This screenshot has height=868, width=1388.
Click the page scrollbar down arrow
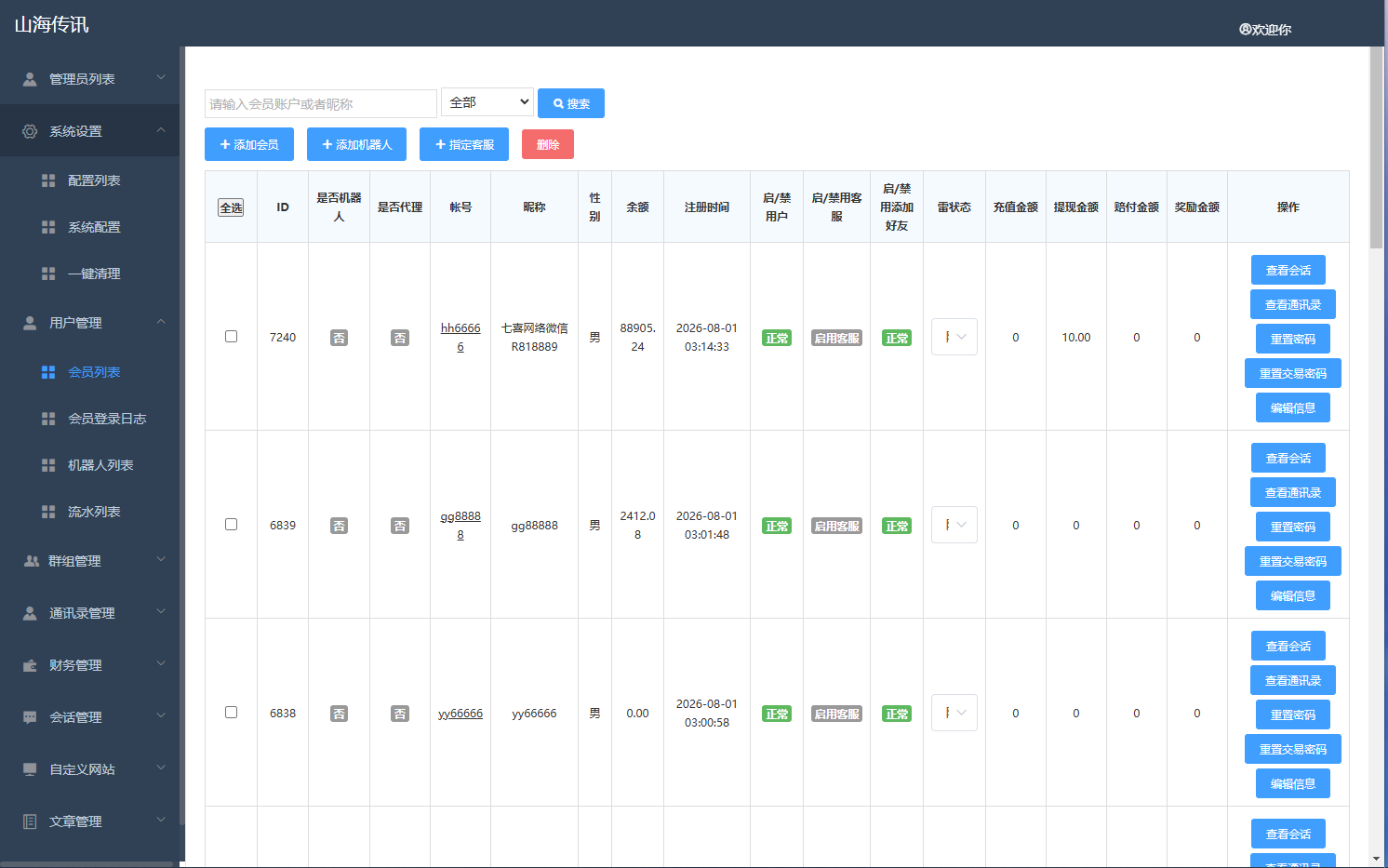[x=1377, y=859]
